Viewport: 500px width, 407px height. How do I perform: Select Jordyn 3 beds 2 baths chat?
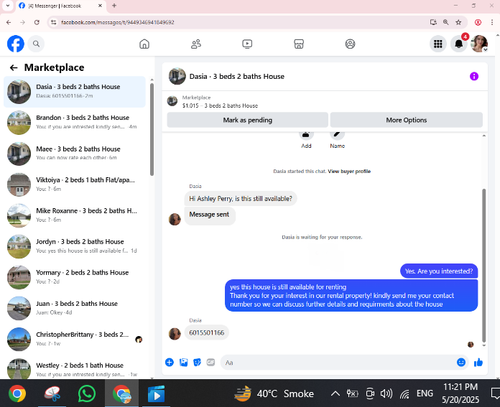(75, 247)
